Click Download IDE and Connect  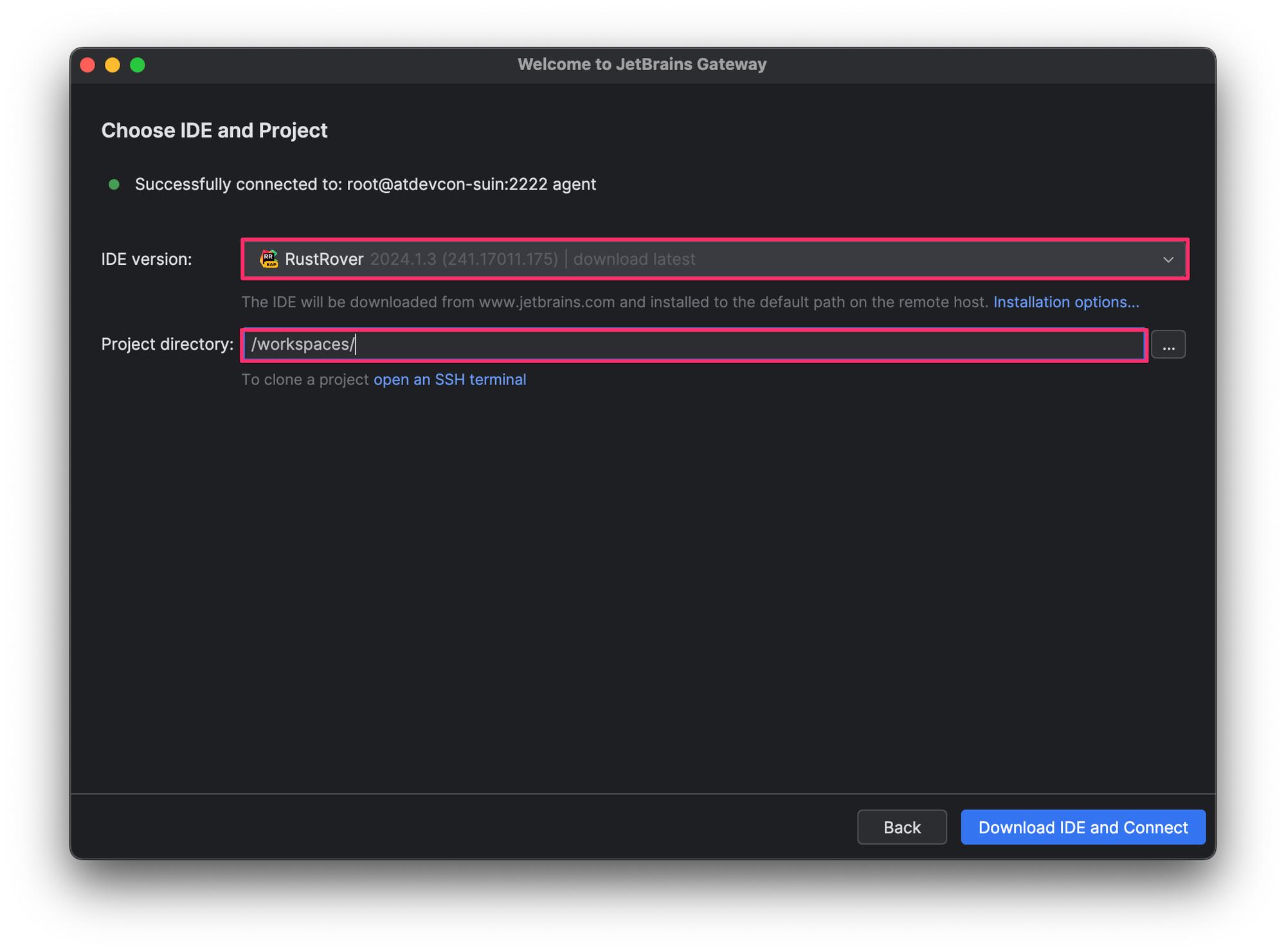click(x=1083, y=827)
